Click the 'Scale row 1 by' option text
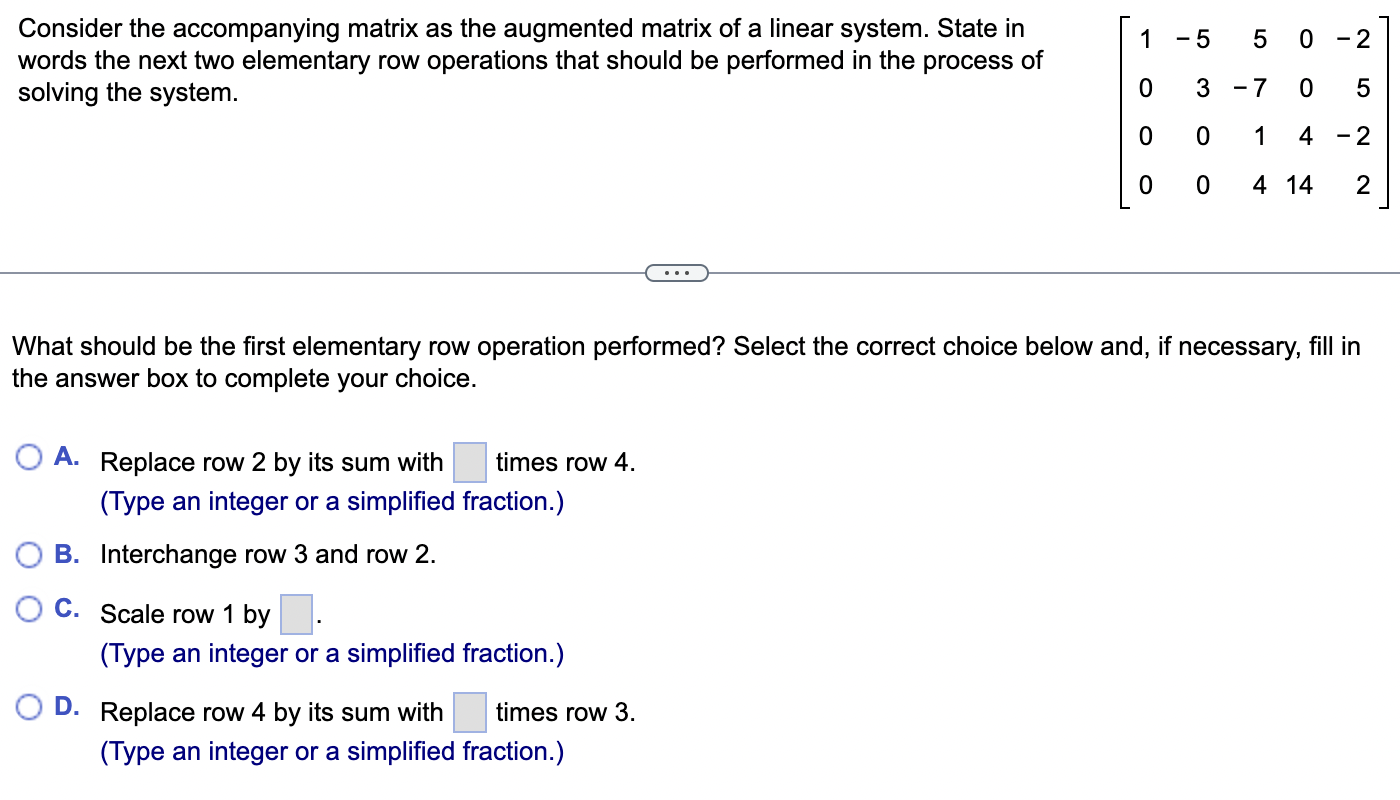This screenshot has height=800, width=1400. [186, 614]
